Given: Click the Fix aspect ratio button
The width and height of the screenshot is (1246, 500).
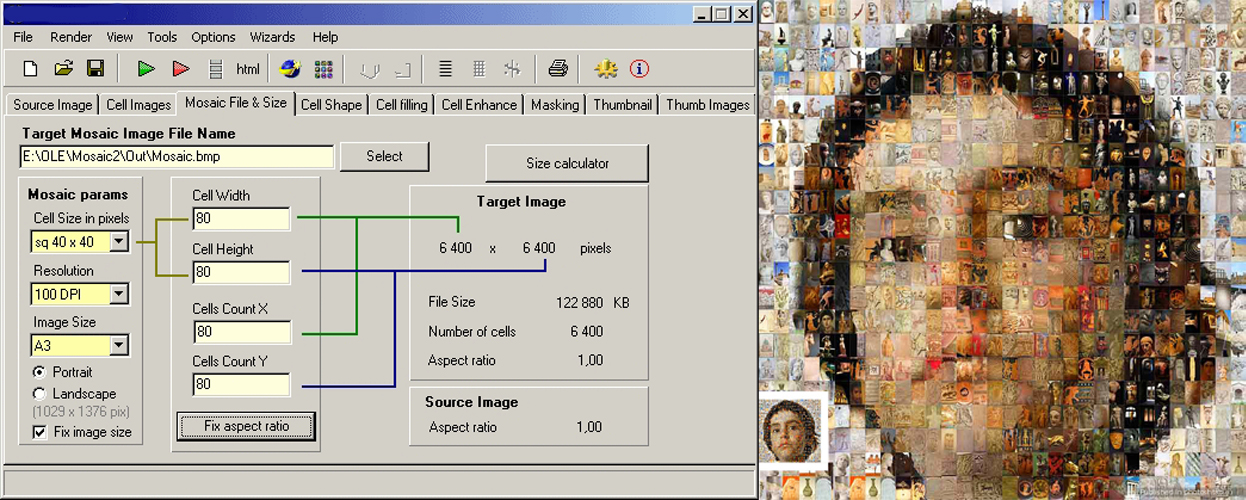Looking at the screenshot, I should click(x=246, y=426).
